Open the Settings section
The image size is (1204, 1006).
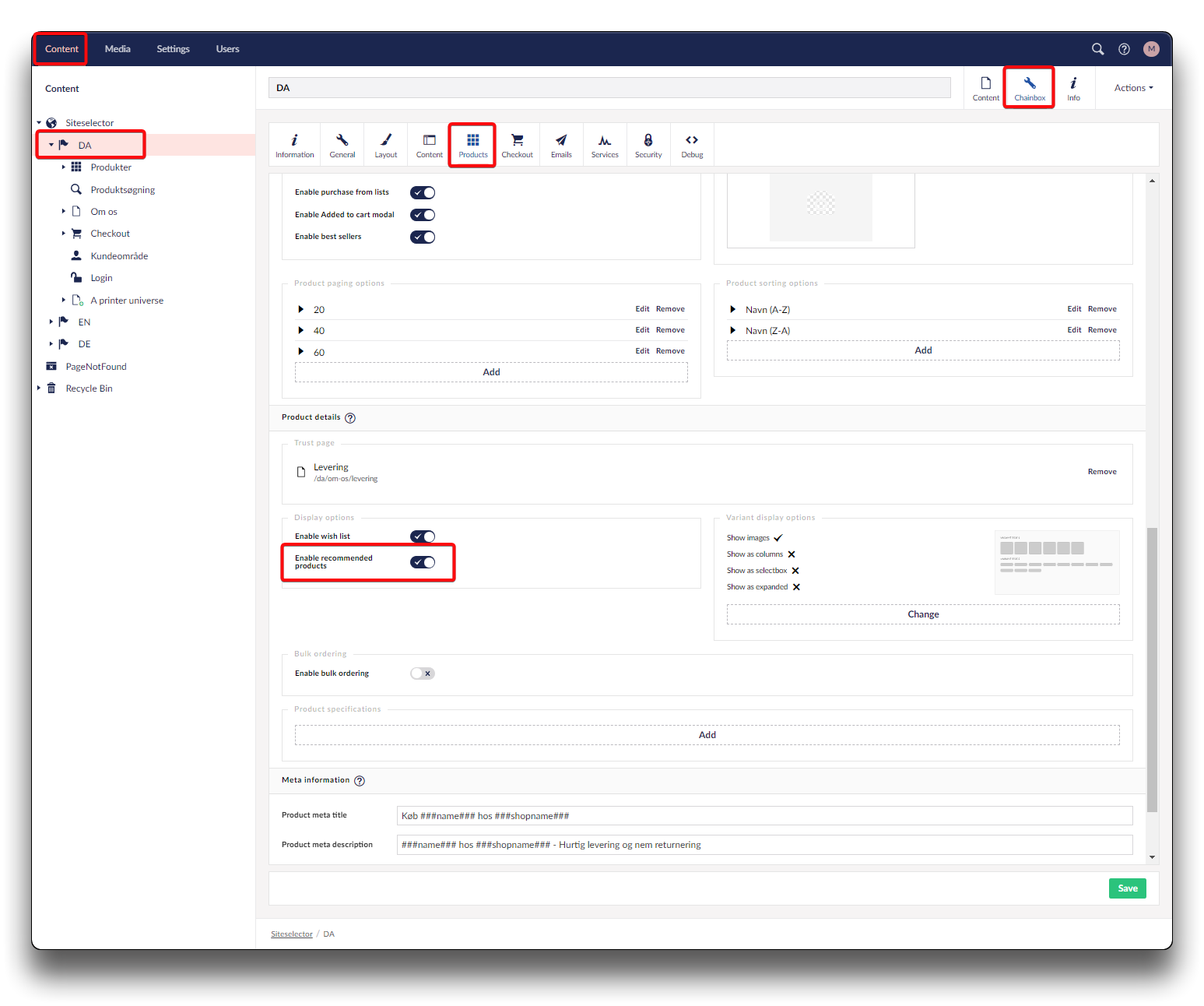[173, 49]
